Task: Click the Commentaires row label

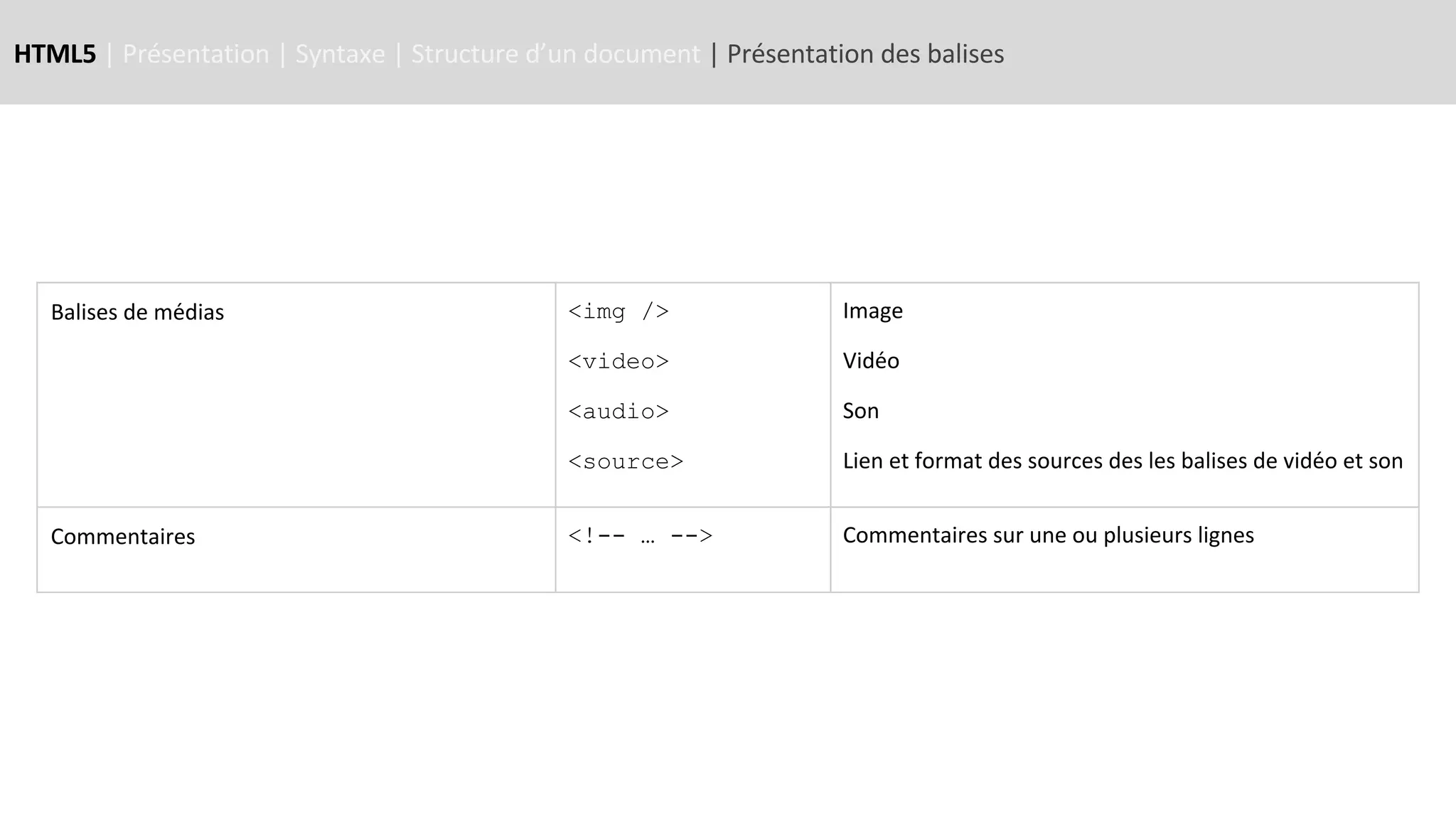Action: [123, 537]
